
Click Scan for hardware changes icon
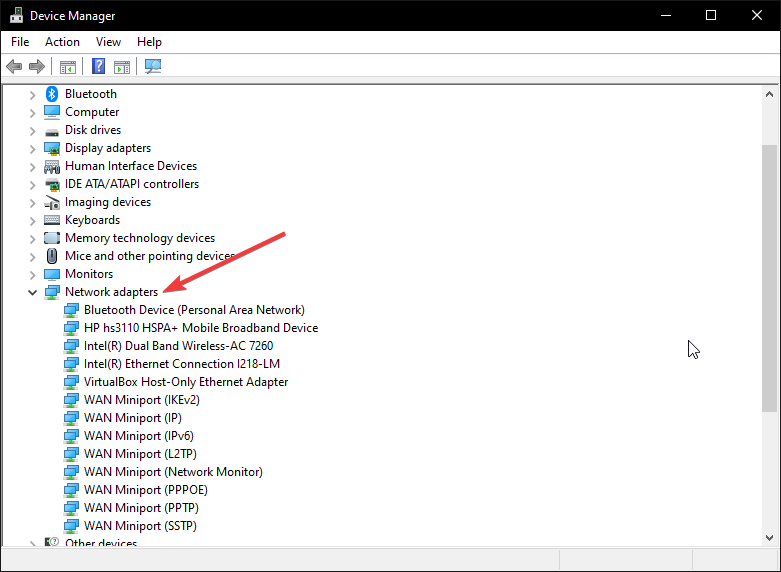click(153, 66)
